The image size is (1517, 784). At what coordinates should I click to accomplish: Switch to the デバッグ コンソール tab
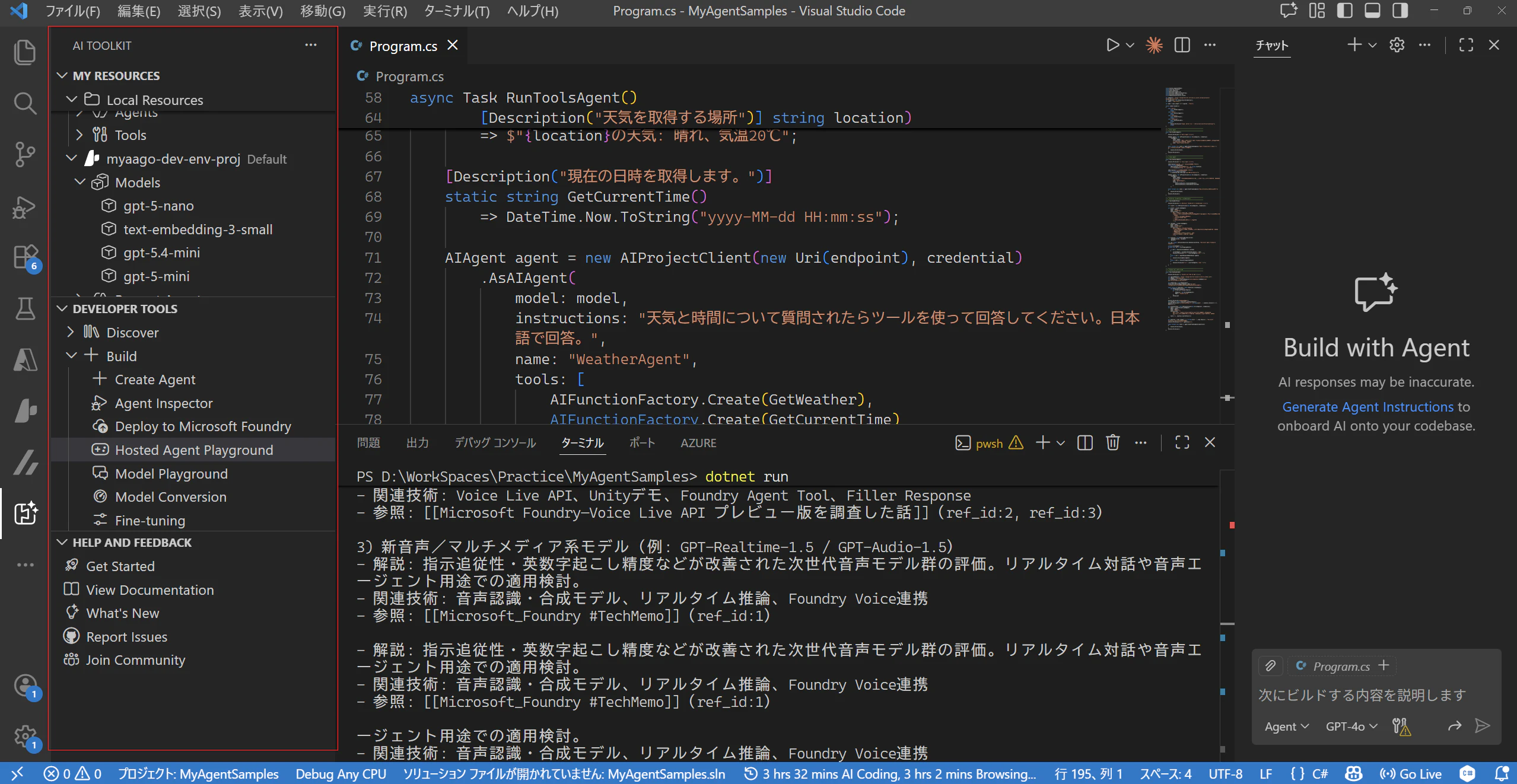[x=495, y=443]
